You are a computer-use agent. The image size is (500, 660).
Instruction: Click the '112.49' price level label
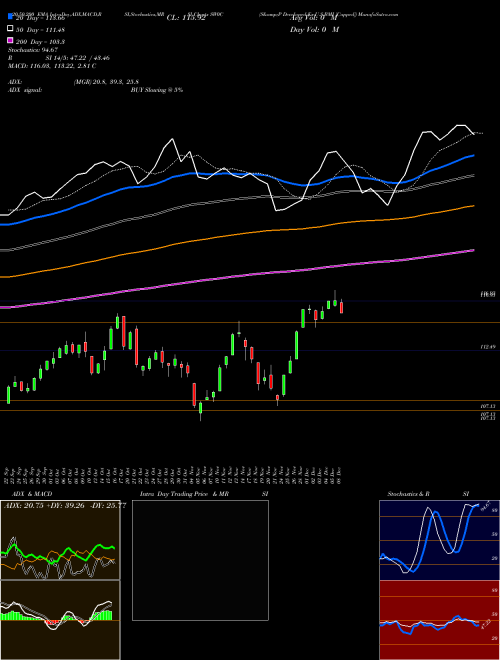[x=488, y=346]
